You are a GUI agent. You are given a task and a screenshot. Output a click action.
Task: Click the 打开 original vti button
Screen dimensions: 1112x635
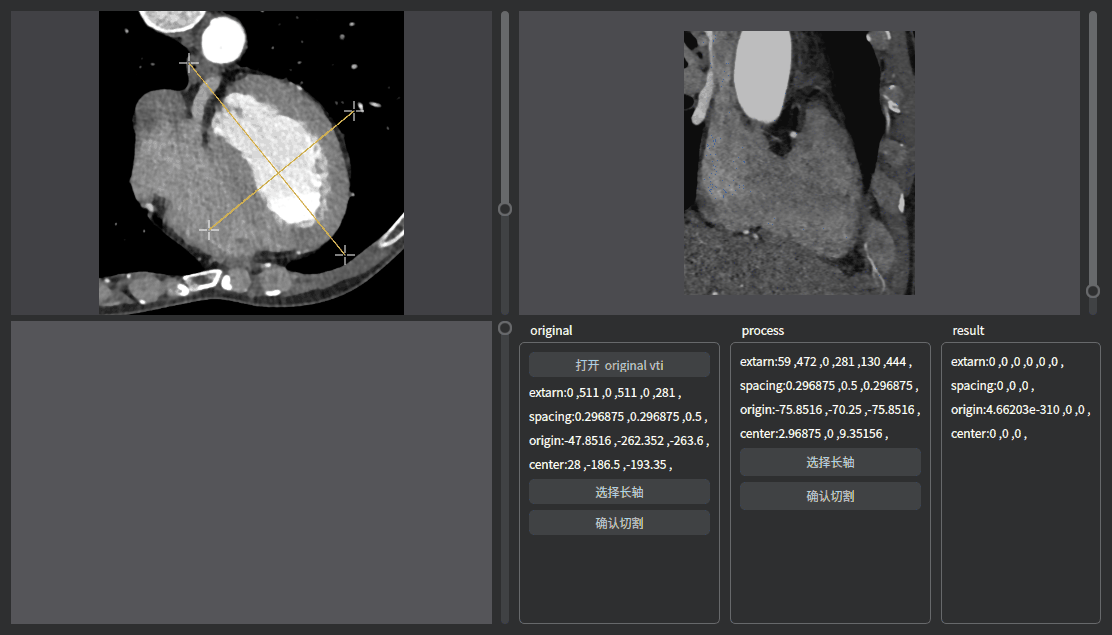[x=619, y=365]
